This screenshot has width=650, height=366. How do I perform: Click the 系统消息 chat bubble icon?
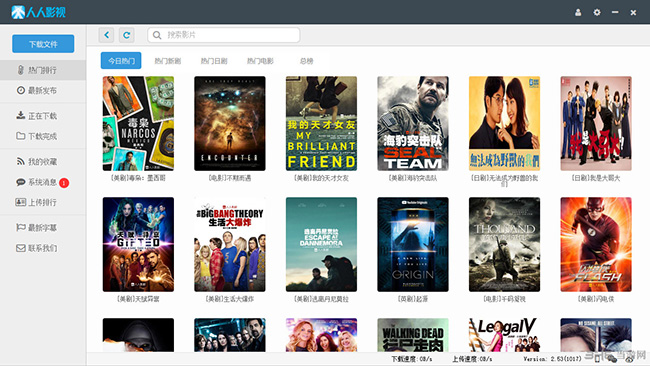tap(21, 182)
